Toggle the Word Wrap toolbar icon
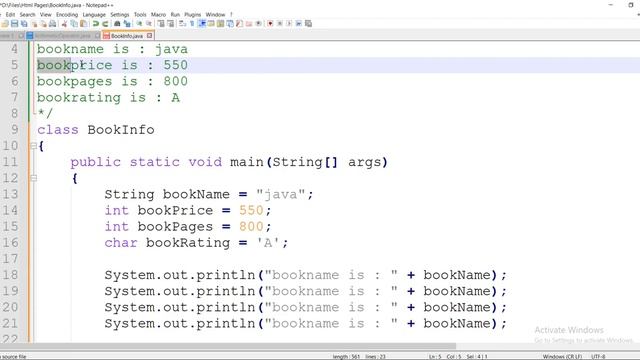Screen dimensions: 640x360 [182, 24]
